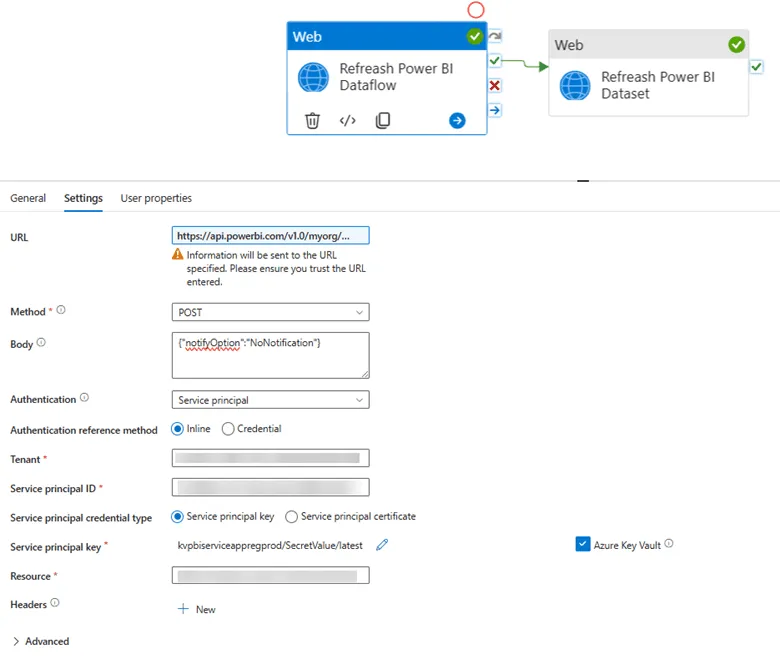The image size is (780, 659).
Task: Select the on-completion blue arrow connector
Action: click(495, 110)
